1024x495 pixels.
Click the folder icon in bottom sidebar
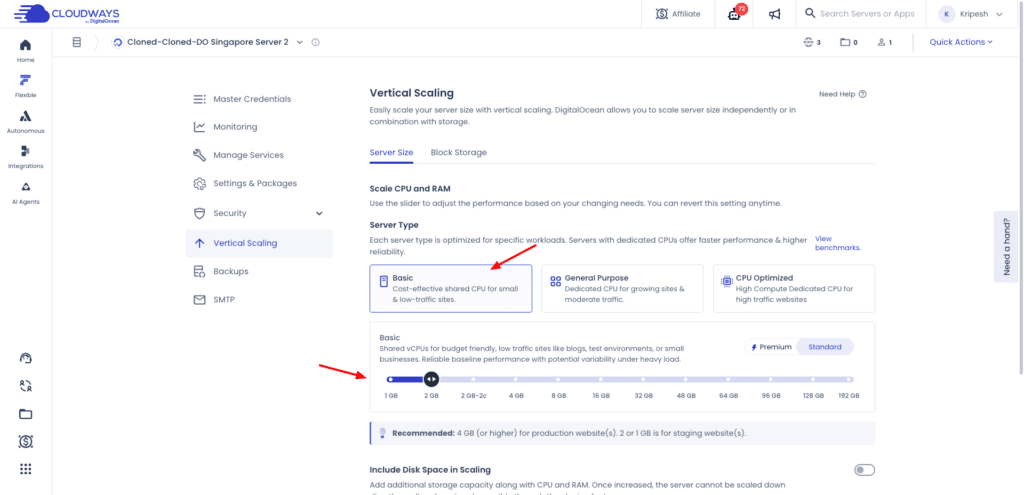click(x=25, y=414)
